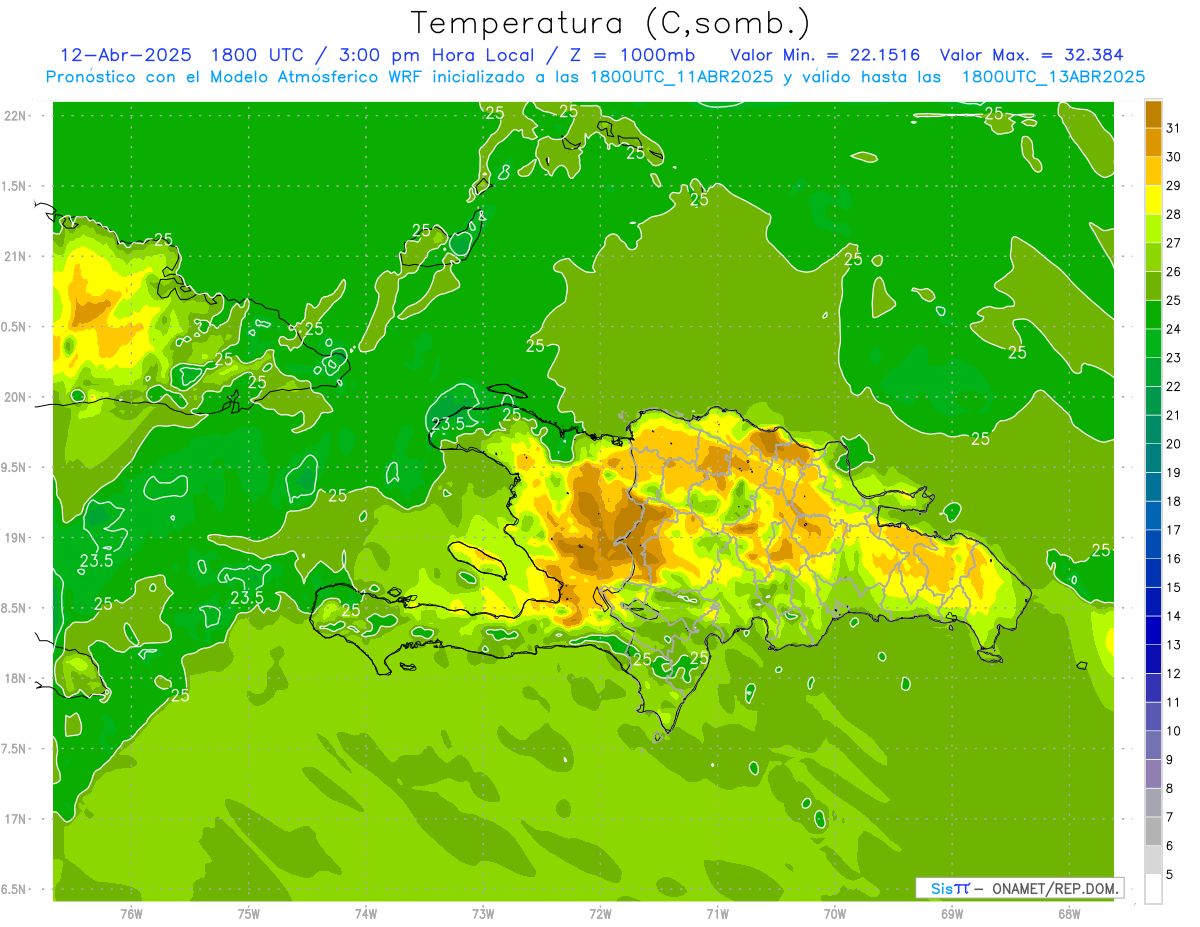
Task: Click the "69W" longitude axis label
Action: coord(952,914)
